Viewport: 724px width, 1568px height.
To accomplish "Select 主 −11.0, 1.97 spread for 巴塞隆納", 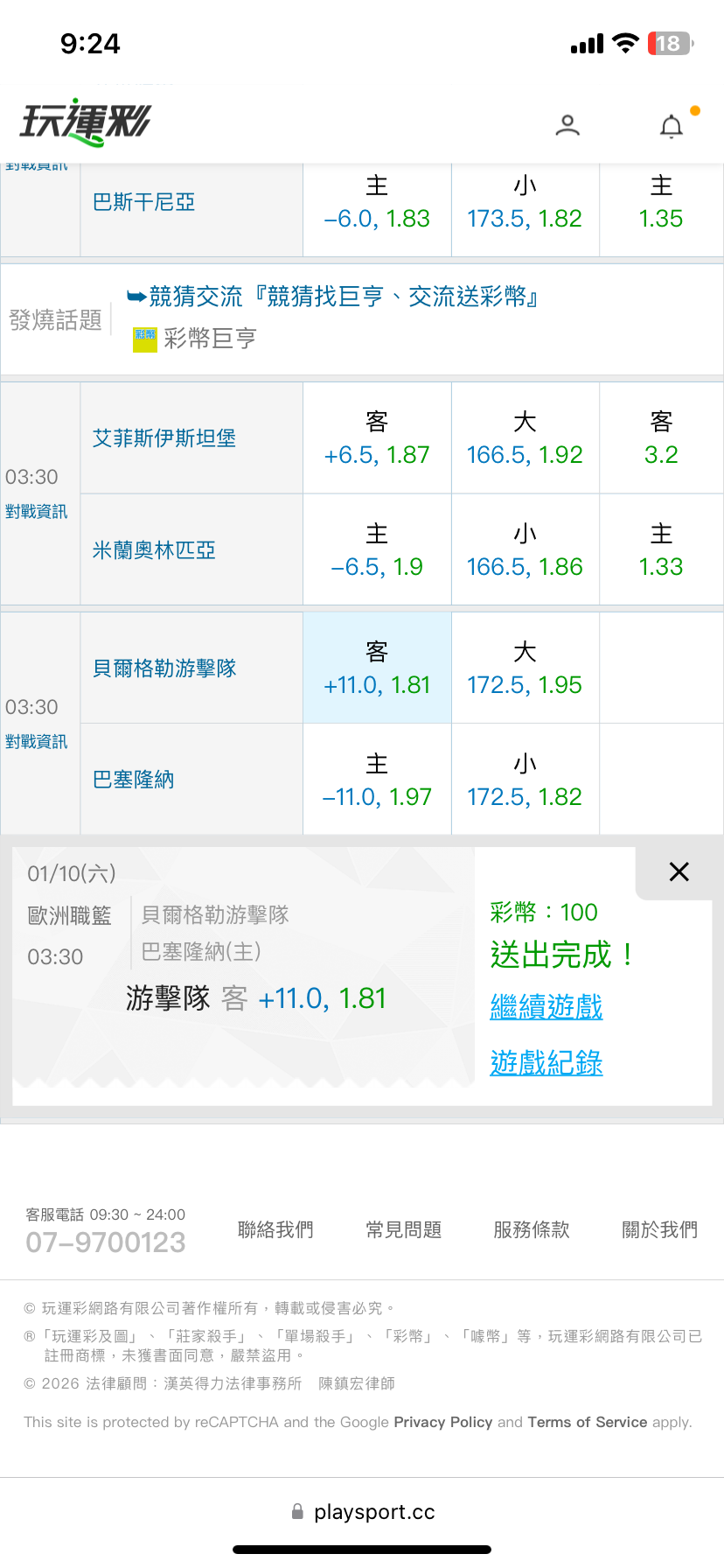I will (x=377, y=780).
